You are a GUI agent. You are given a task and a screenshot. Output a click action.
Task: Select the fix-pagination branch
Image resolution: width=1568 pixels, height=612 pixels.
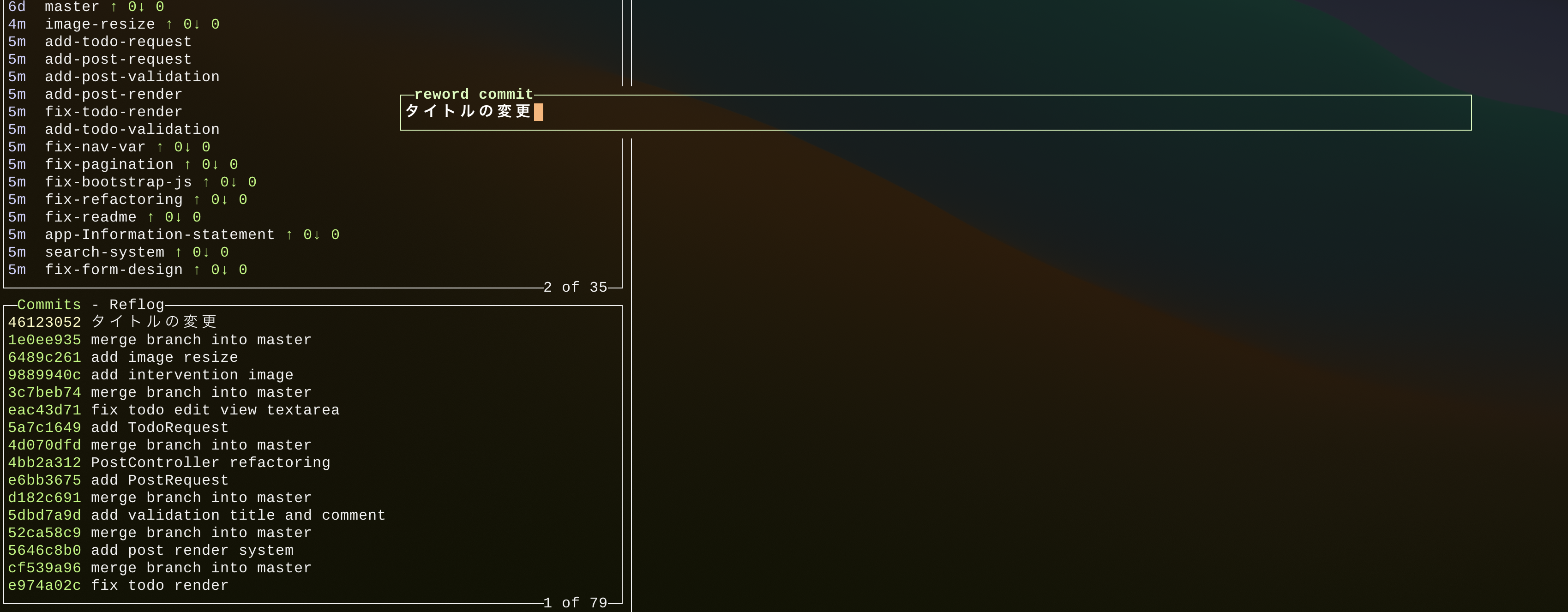coord(109,165)
